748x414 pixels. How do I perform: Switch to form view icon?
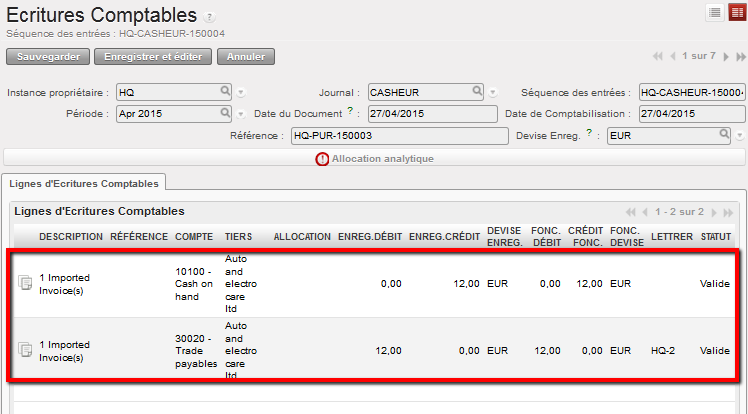[735, 12]
